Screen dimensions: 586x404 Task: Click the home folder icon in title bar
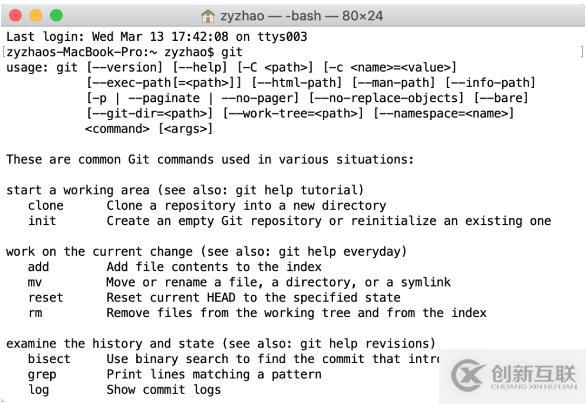208,16
